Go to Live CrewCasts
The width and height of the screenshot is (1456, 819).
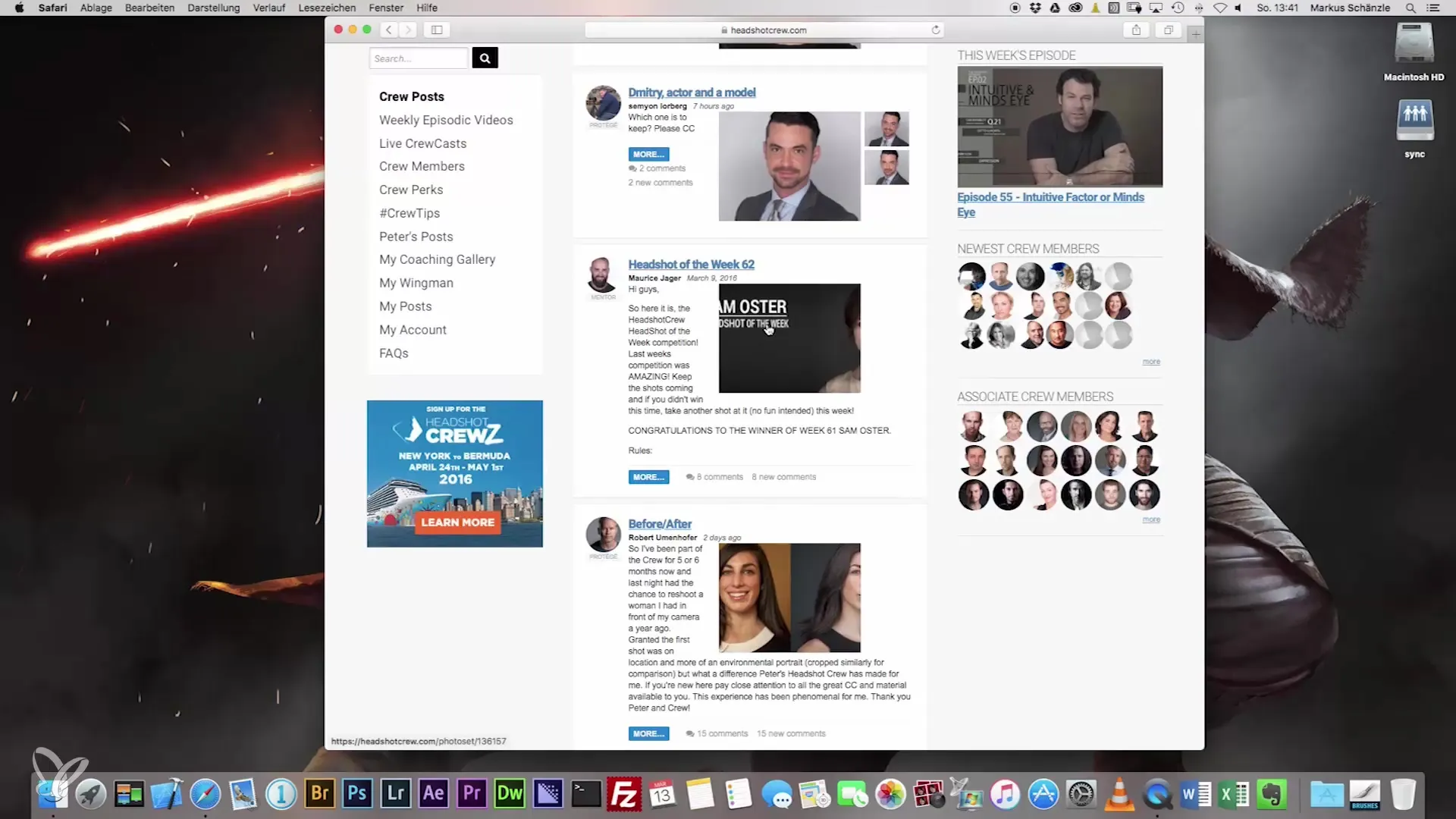pyautogui.click(x=423, y=143)
